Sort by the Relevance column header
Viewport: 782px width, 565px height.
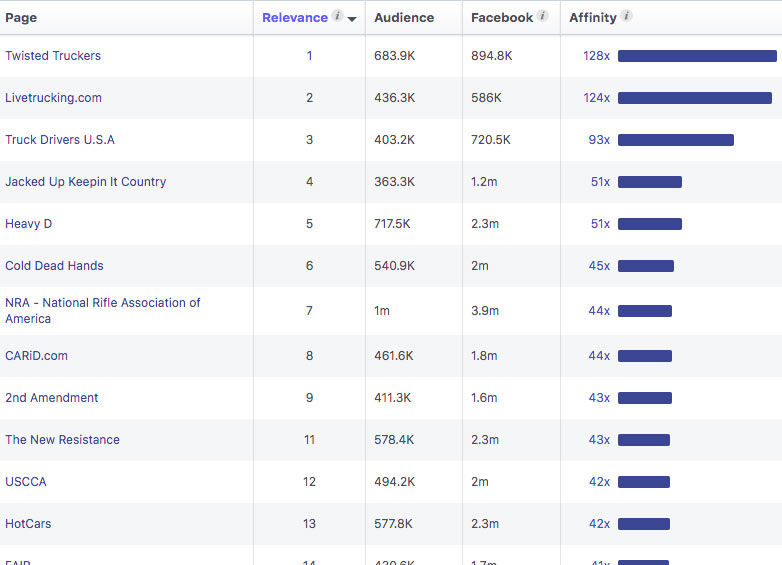[295, 17]
